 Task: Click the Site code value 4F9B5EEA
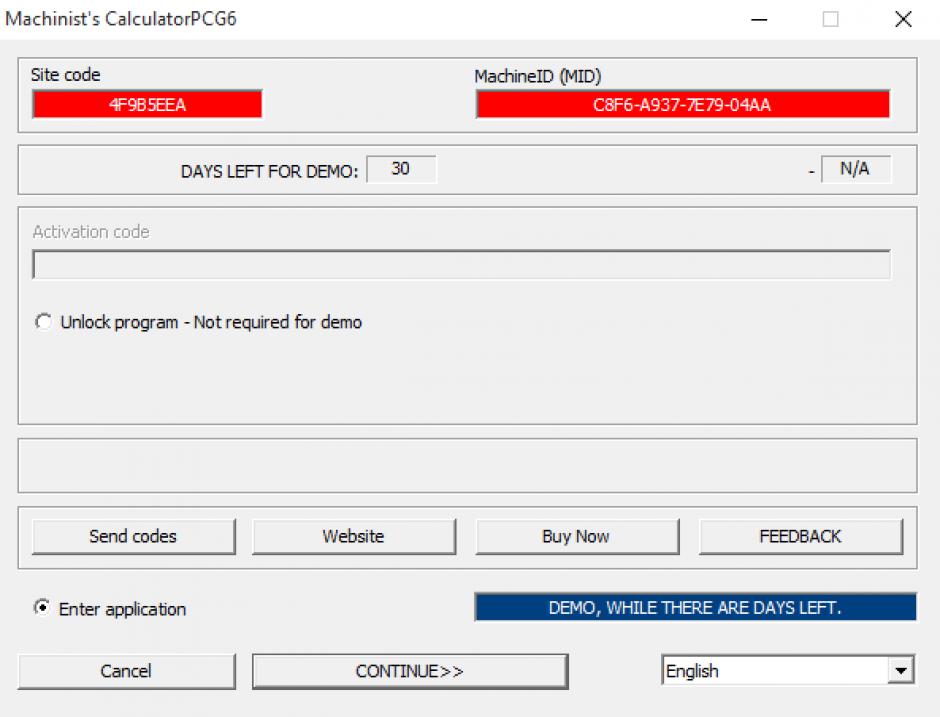147,105
